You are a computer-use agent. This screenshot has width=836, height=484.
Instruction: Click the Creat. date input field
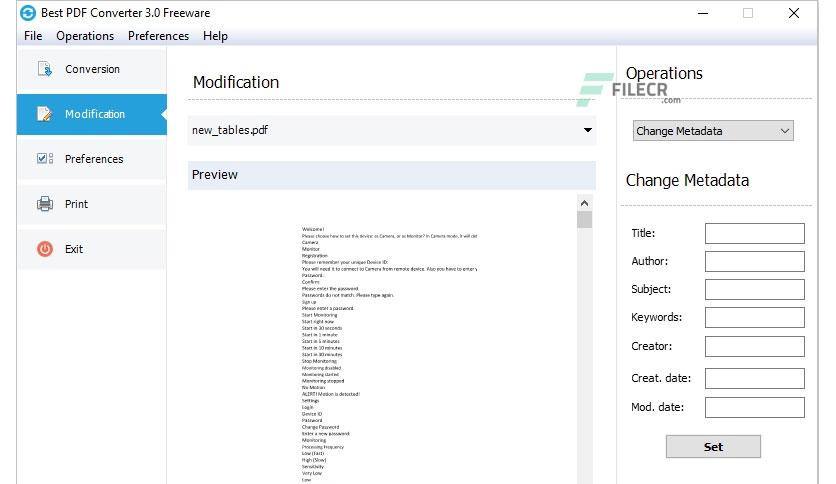tap(754, 378)
